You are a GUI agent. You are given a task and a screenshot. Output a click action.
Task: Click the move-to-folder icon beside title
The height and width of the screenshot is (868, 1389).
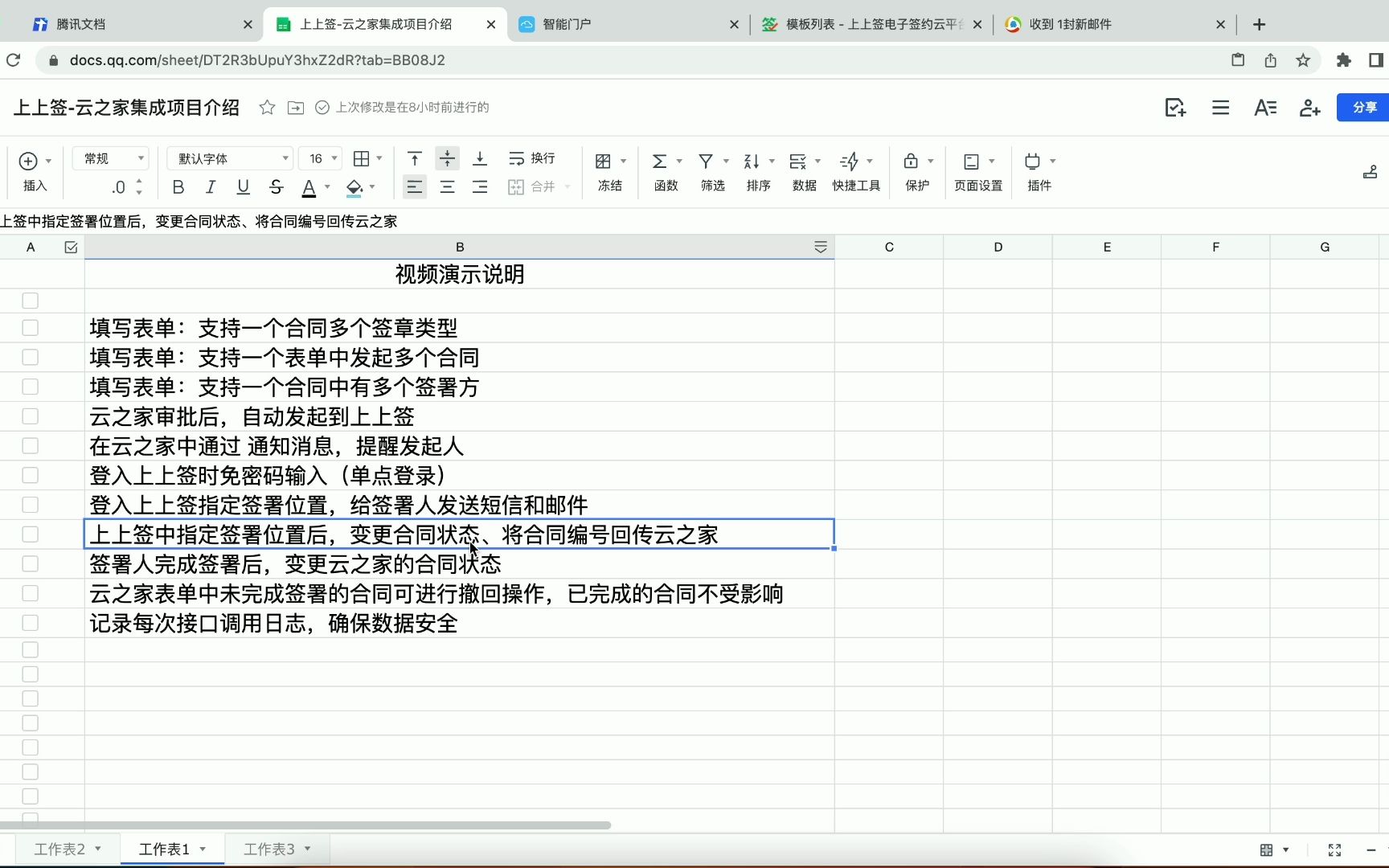point(296,108)
